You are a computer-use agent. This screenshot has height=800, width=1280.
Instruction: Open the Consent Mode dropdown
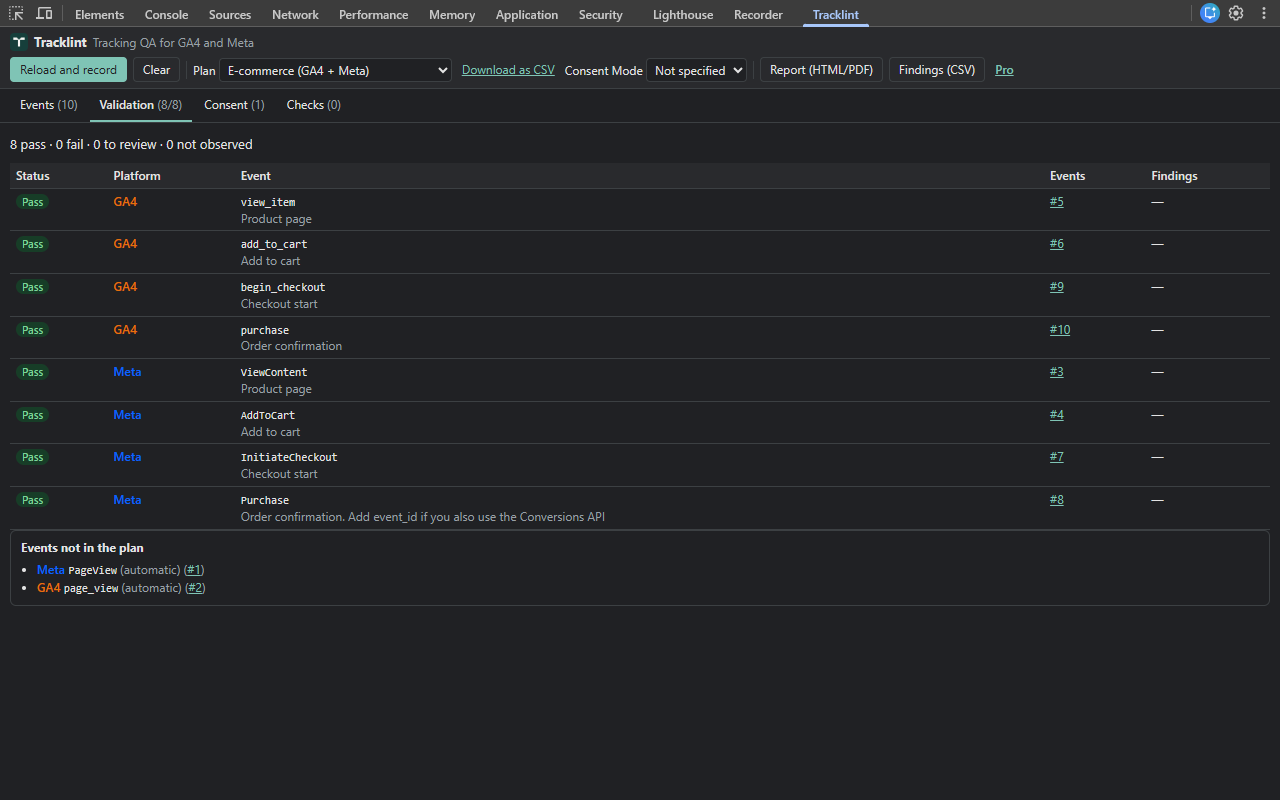pos(696,70)
